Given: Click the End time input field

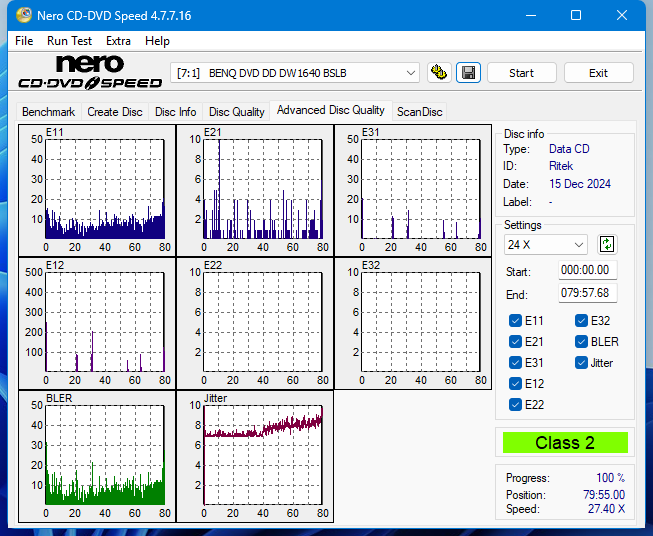Looking at the screenshot, I should pyautogui.click(x=588, y=293).
